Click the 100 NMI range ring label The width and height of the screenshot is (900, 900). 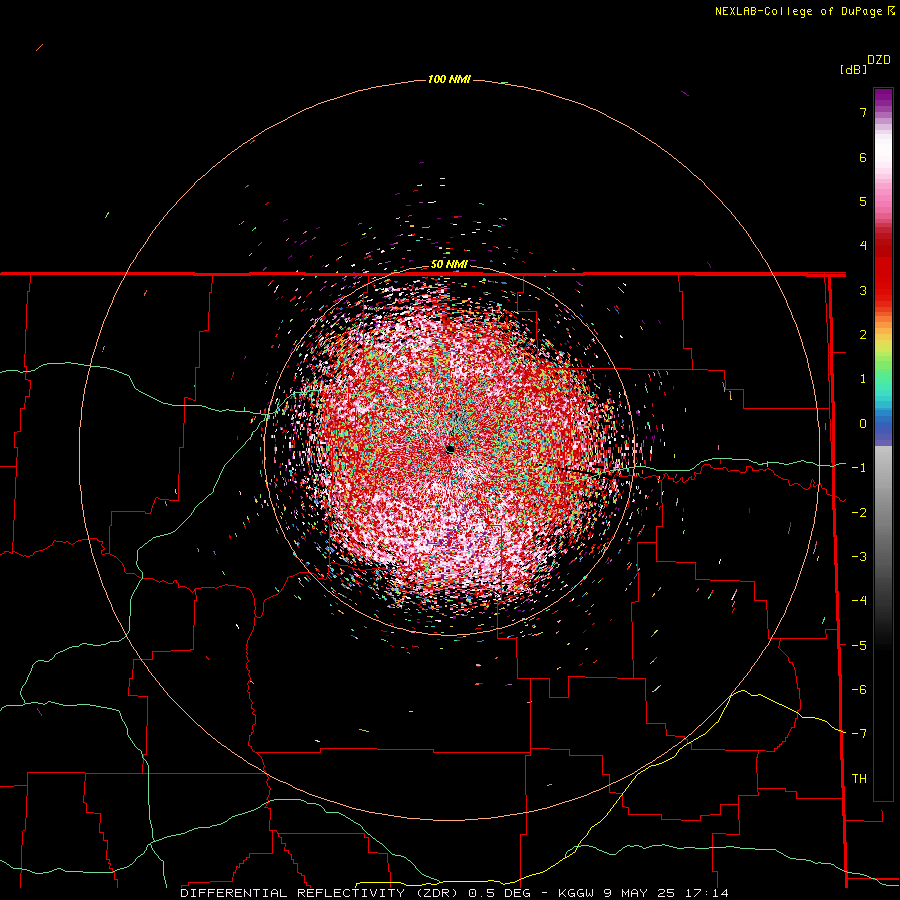pyautogui.click(x=449, y=79)
